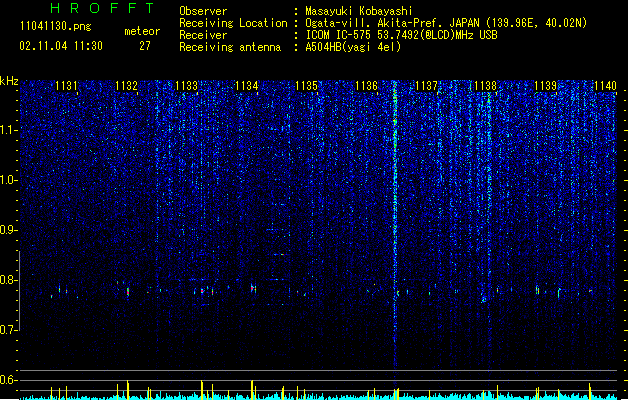Screen dimensions: 629x400
Task: Select the filename 11041130.png
Action: click(55, 26)
